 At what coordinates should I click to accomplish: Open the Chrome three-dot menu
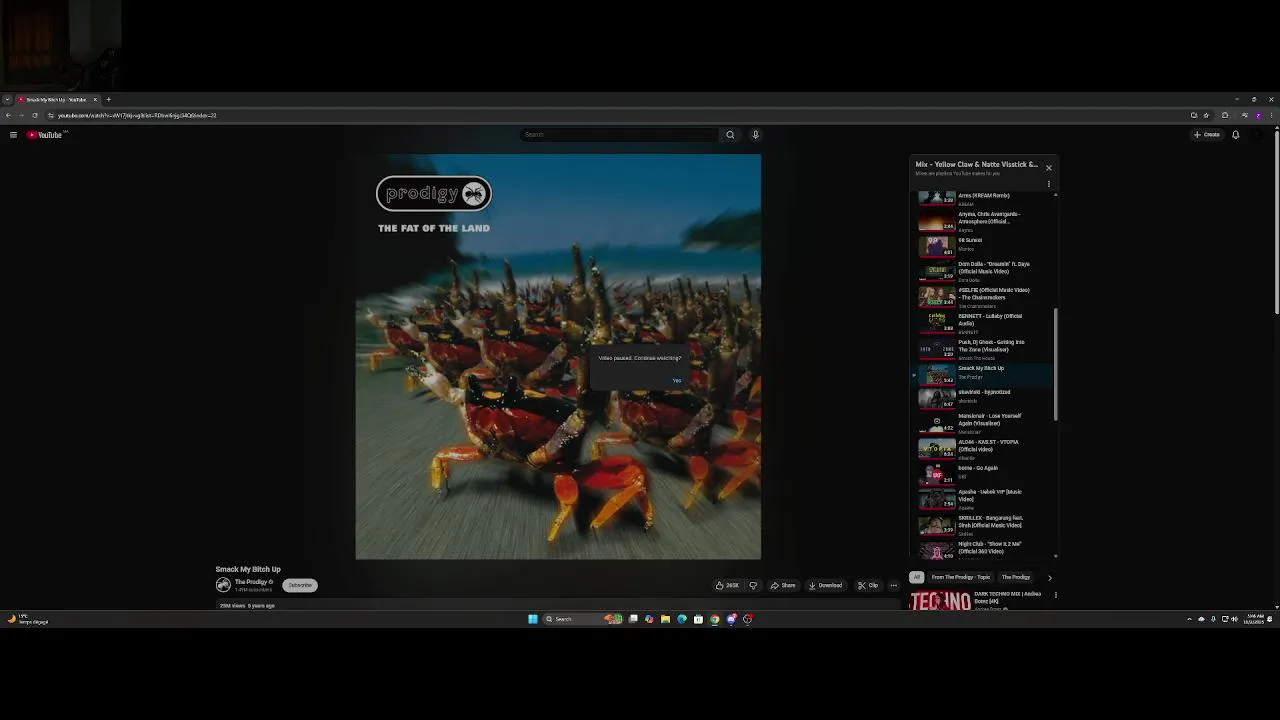1271,115
